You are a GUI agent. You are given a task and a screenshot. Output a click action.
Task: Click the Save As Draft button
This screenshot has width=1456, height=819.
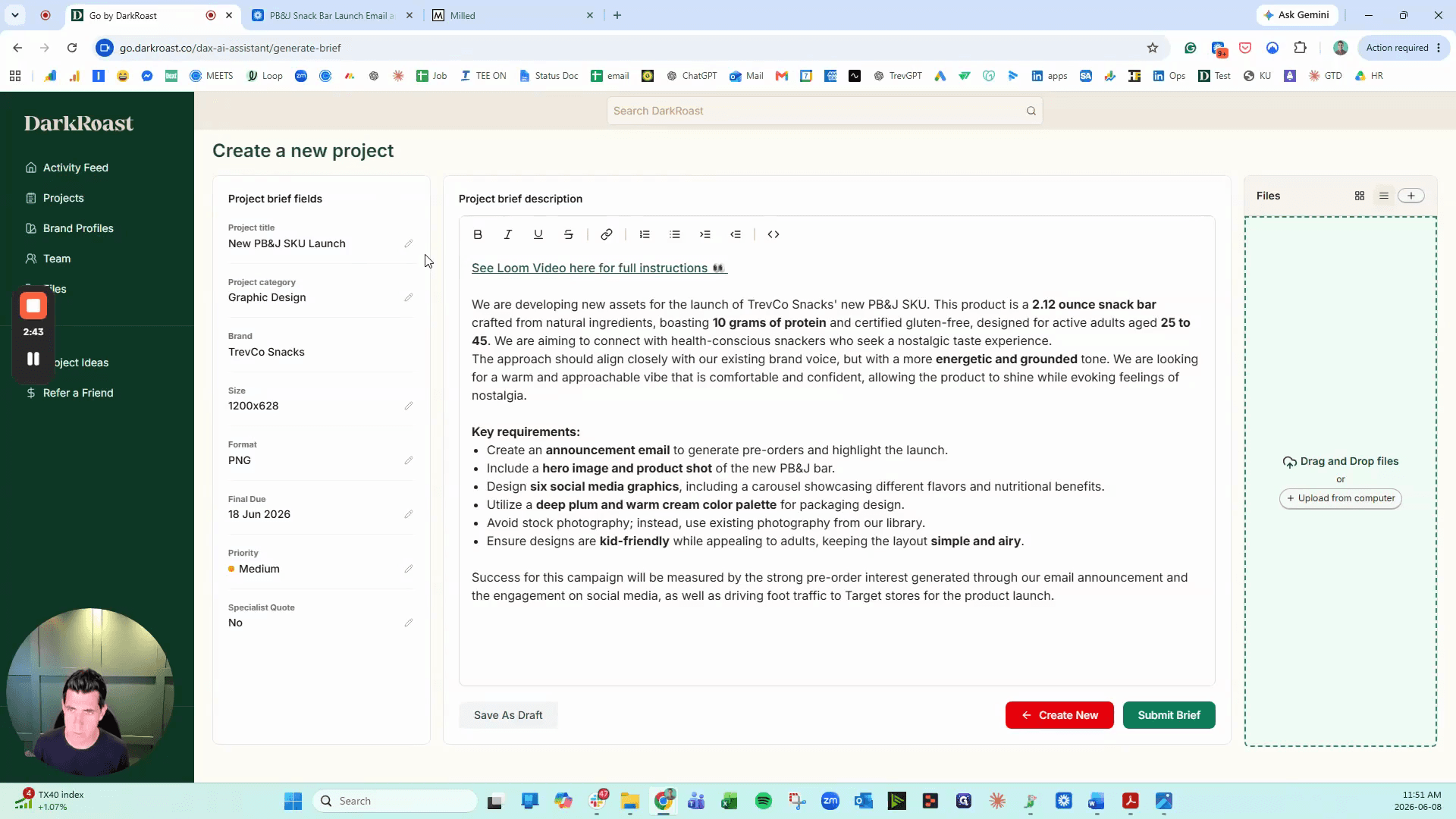pos(508,715)
